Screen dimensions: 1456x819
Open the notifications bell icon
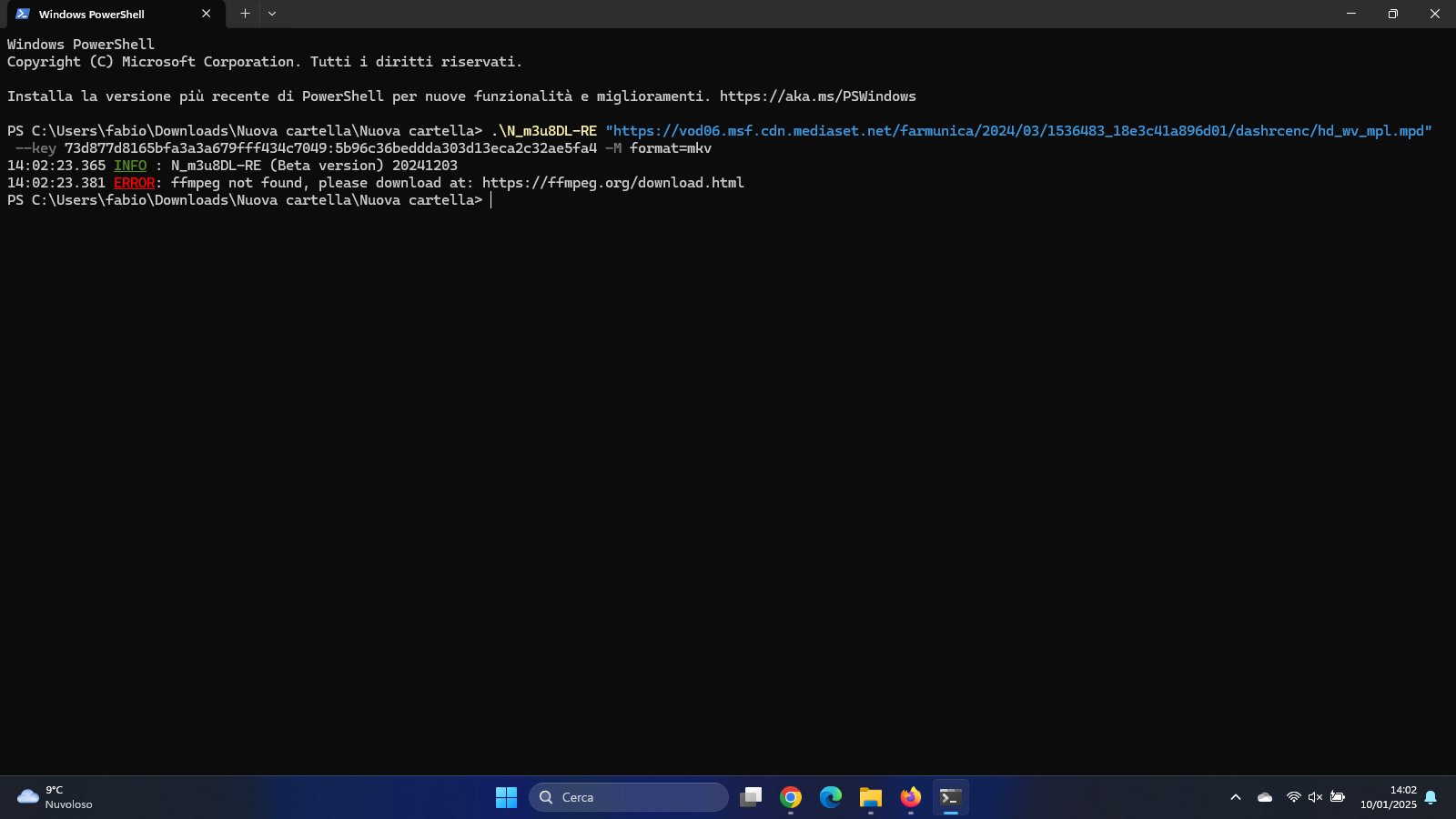[x=1431, y=797]
